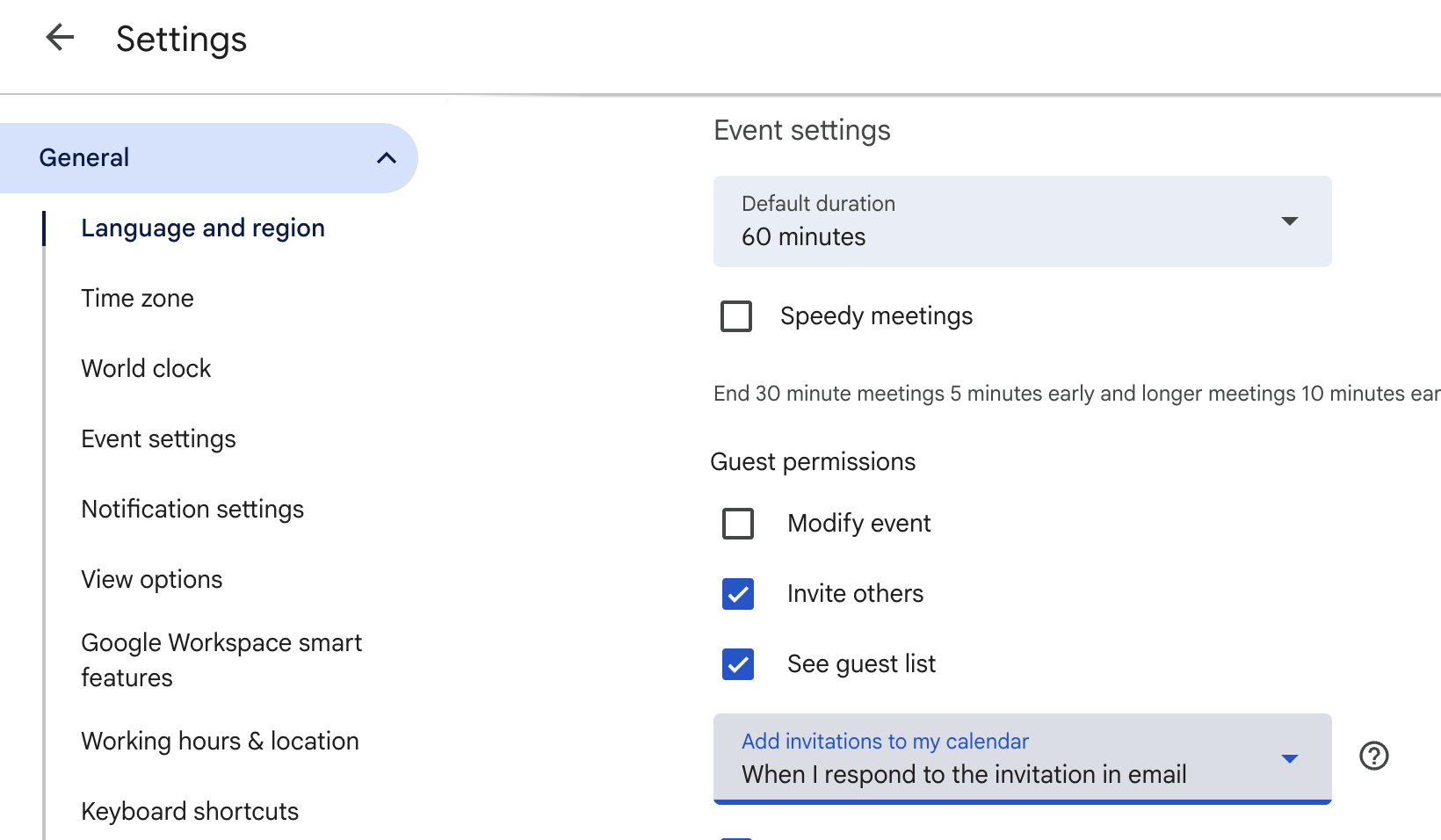Jump to Event settings in sidebar
The image size is (1441, 840).
[x=158, y=439]
